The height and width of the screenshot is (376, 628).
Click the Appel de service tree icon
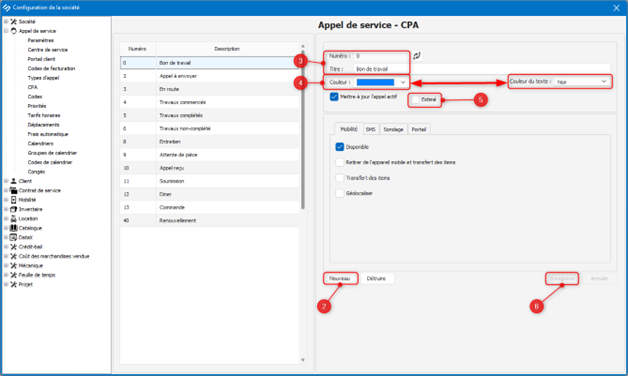(14, 31)
